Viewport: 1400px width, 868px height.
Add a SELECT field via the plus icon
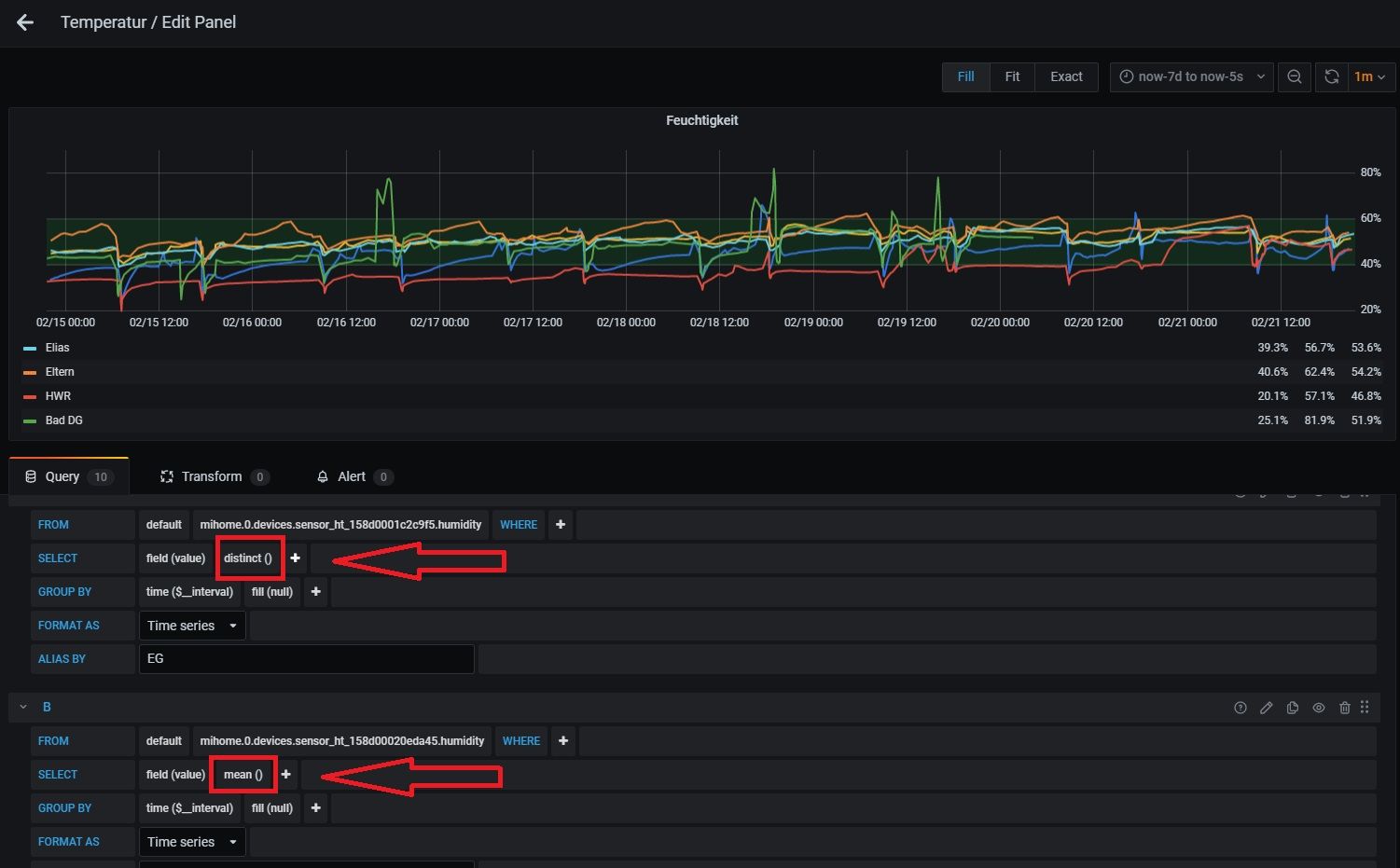pos(295,558)
